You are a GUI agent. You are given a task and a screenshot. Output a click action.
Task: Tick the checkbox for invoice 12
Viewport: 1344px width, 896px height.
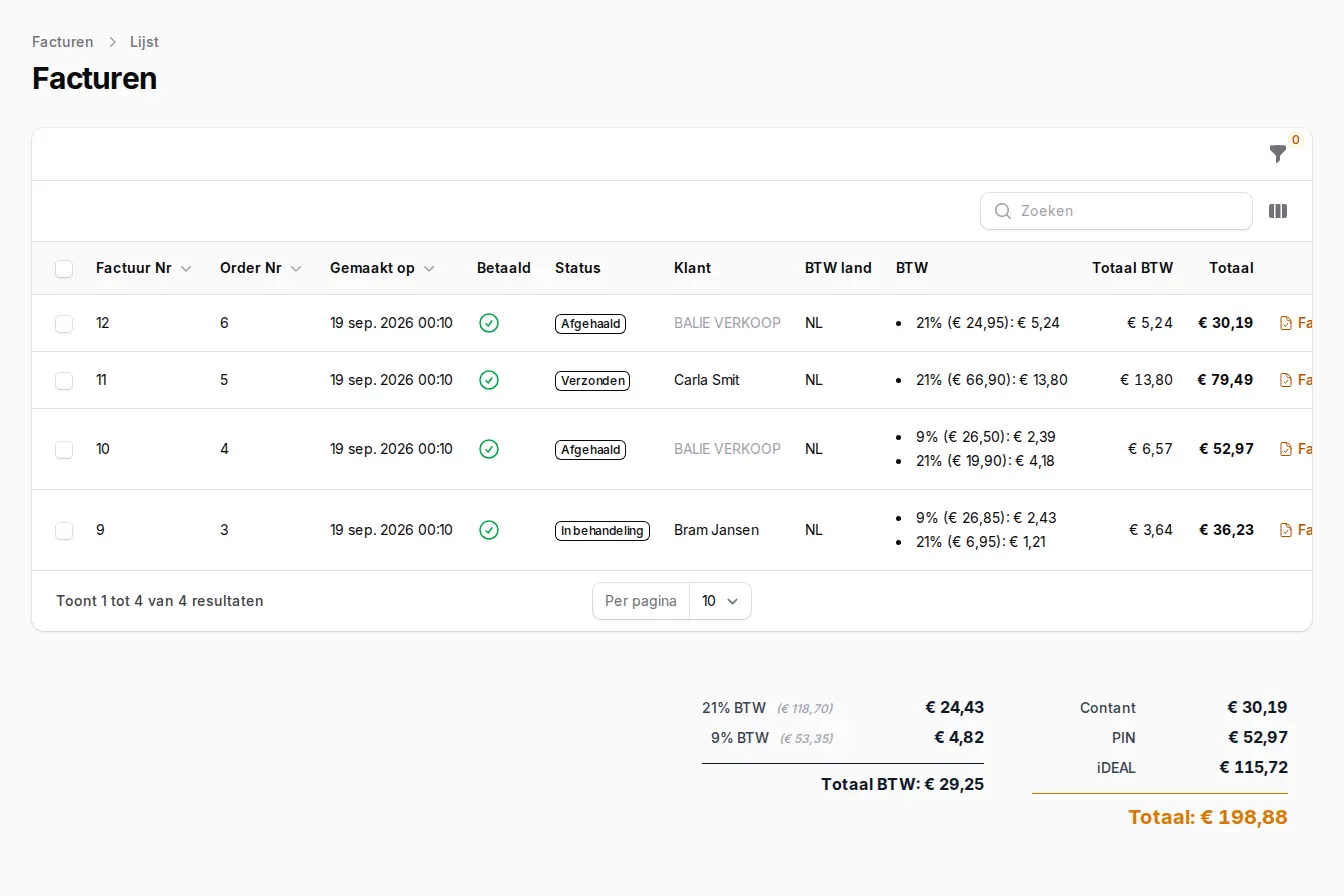click(64, 323)
